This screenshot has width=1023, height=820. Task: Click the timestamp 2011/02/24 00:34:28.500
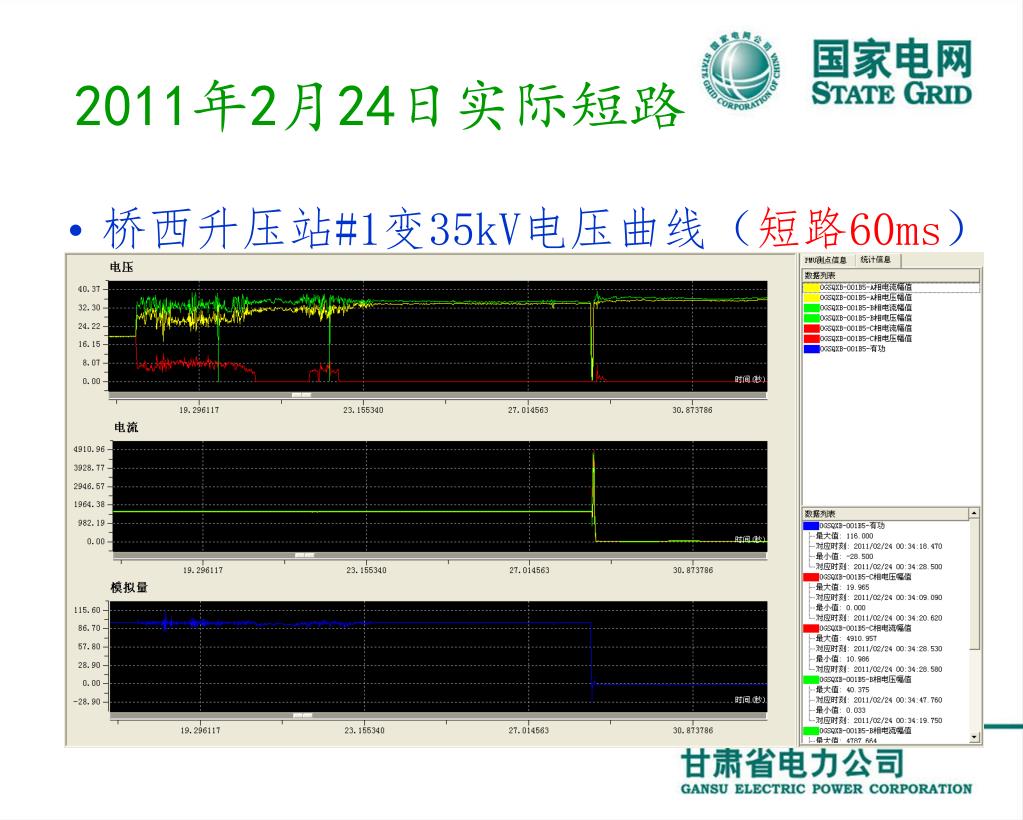pos(898,567)
